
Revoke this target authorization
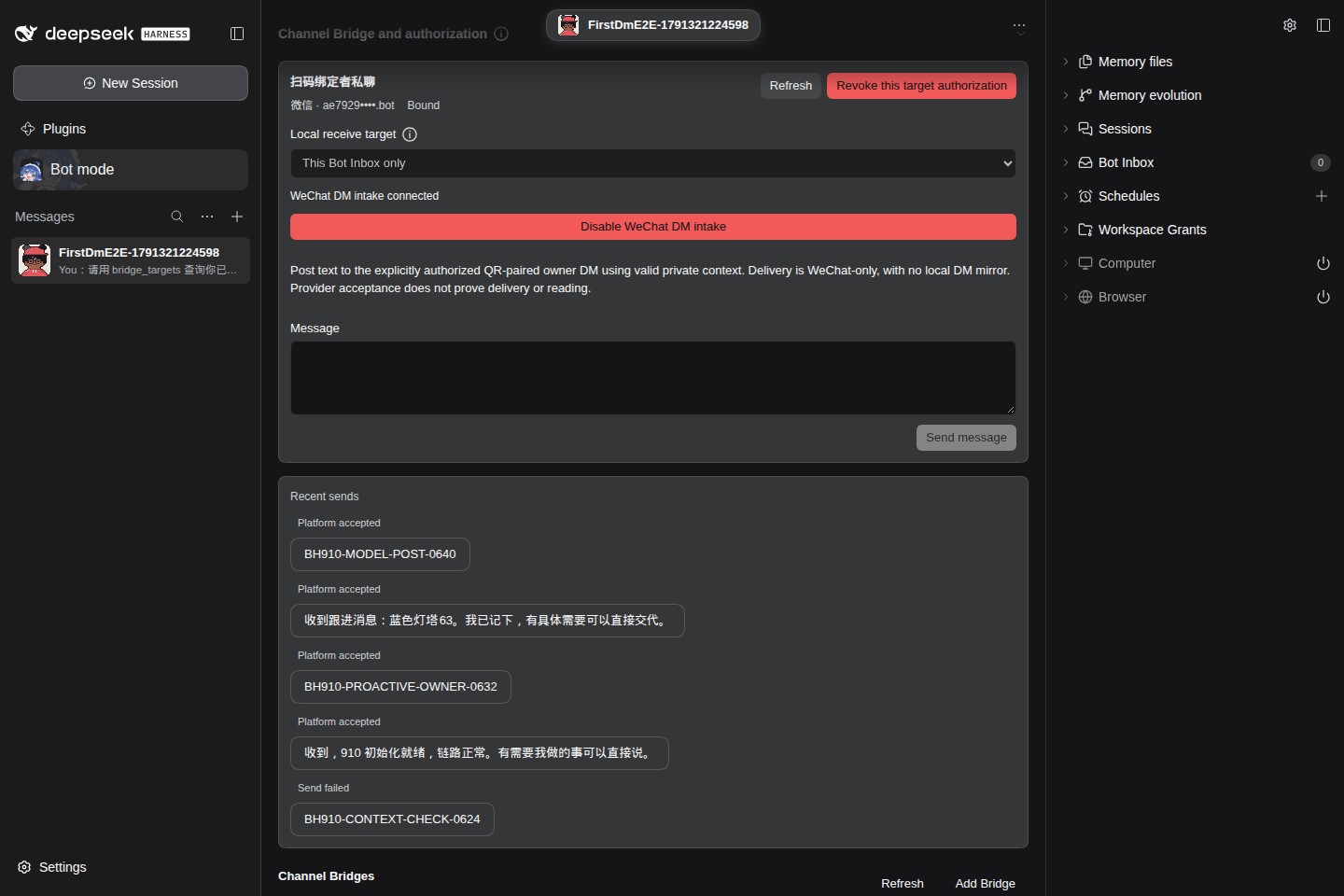[921, 86]
